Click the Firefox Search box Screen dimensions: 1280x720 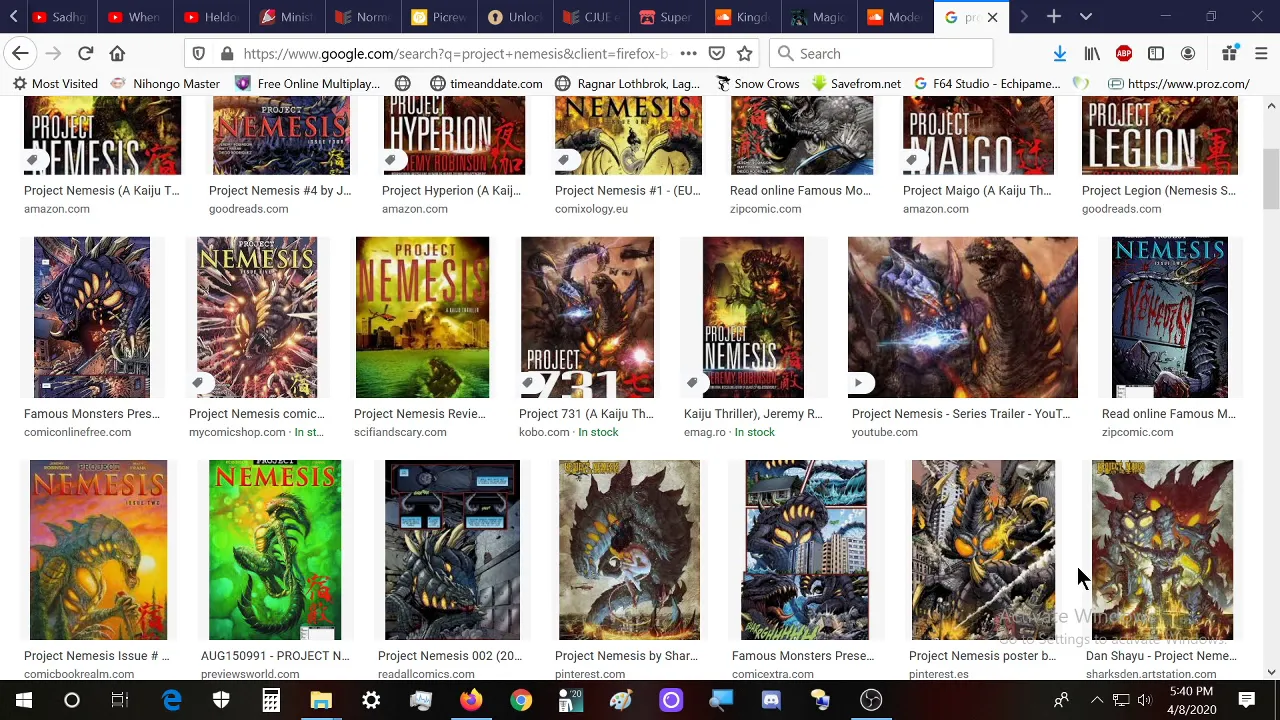(x=881, y=53)
